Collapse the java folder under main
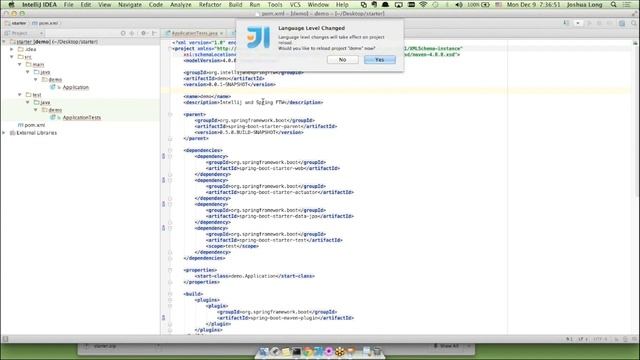The width and height of the screenshot is (640, 360). pos(28,72)
